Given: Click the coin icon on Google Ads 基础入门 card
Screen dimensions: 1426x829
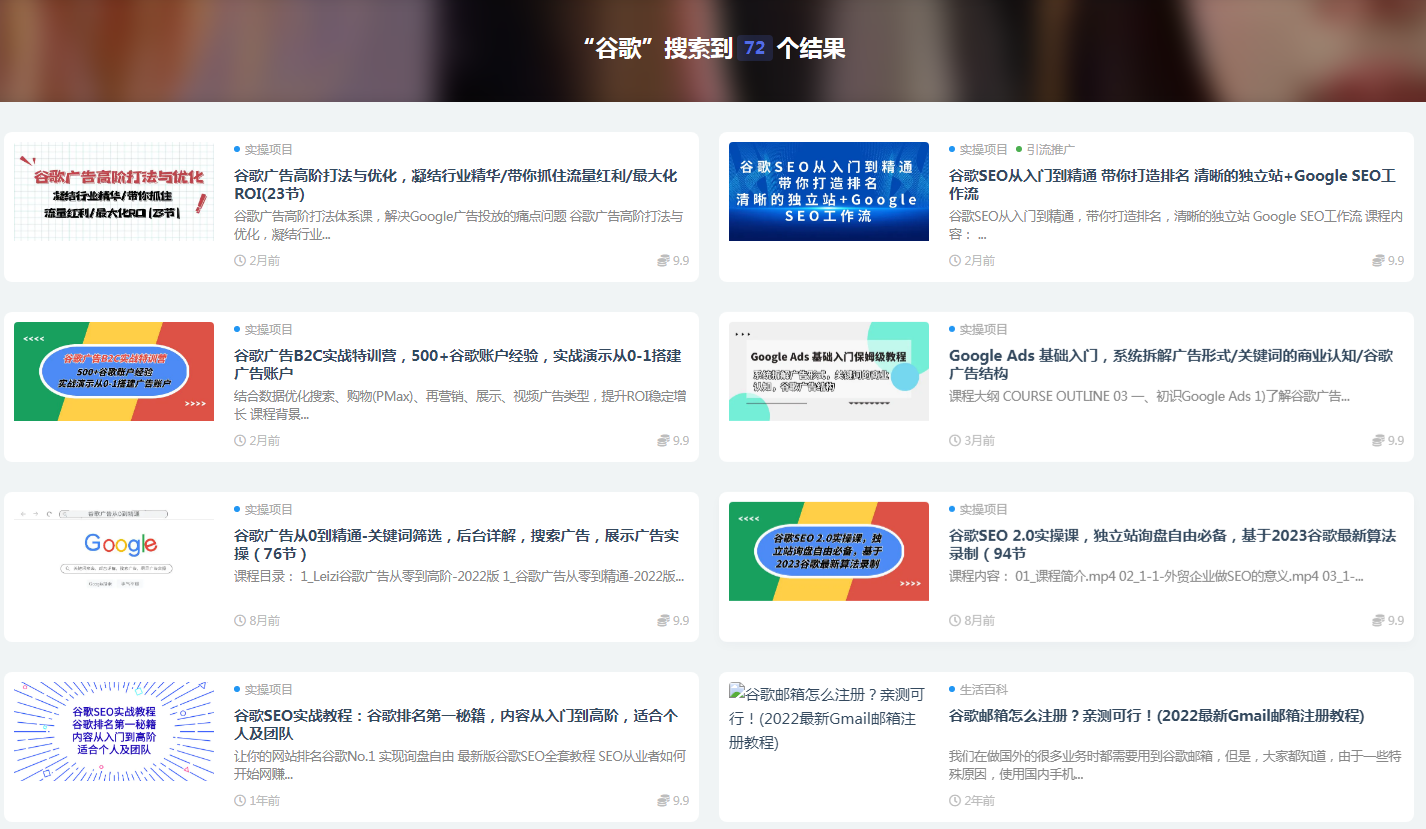Looking at the screenshot, I should click(1378, 441).
